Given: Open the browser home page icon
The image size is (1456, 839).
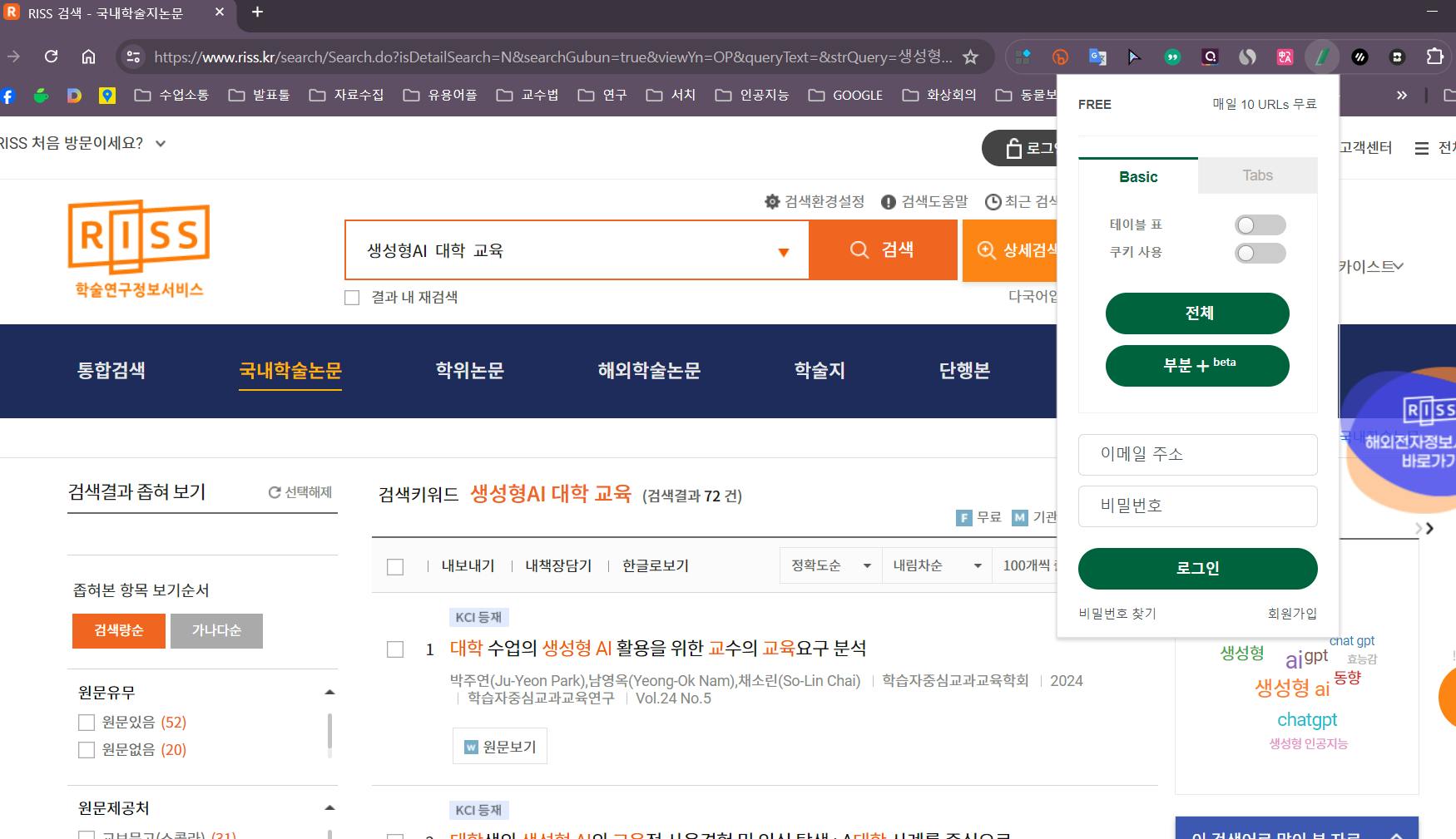Looking at the screenshot, I should pos(88,57).
